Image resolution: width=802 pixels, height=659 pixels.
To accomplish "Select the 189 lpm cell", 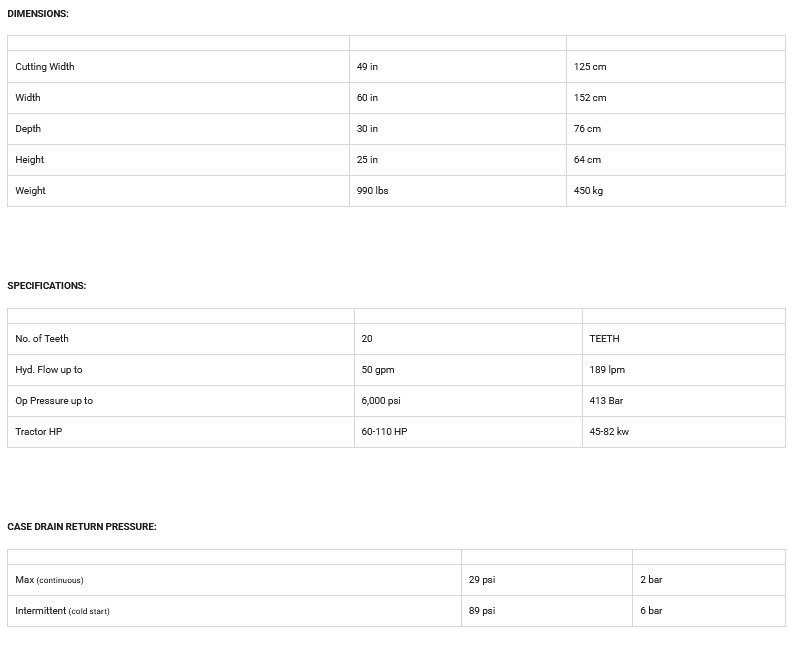I will click(x=607, y=370).
